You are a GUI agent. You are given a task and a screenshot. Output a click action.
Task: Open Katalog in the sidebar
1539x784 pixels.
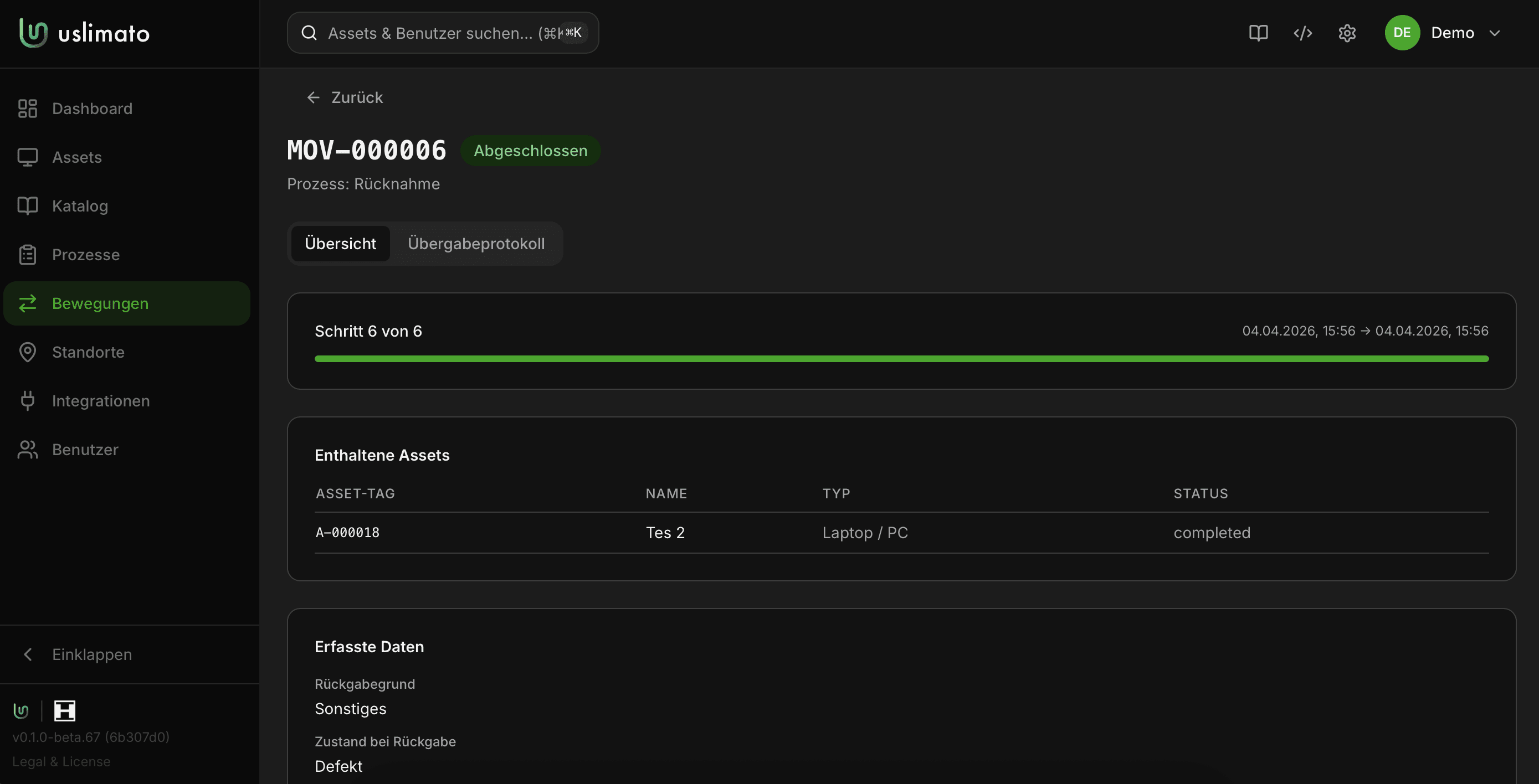[127, 206]
